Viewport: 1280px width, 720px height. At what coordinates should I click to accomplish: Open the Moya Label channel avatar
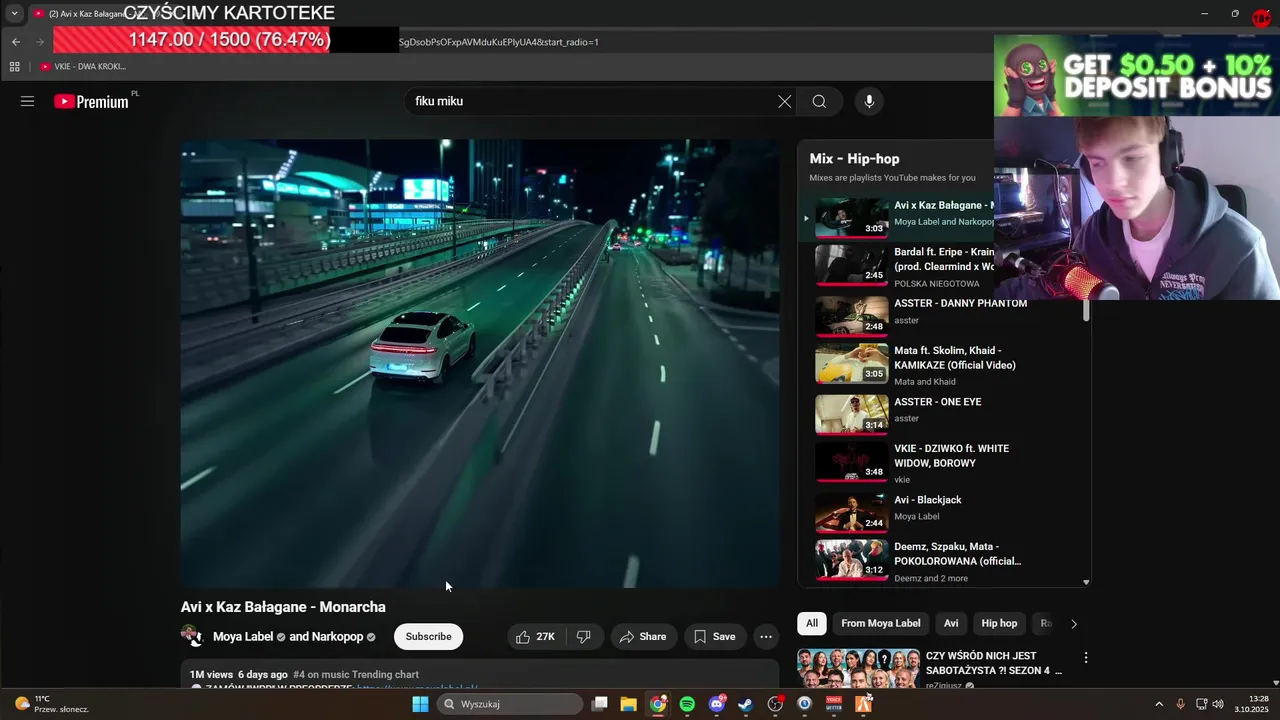191,636
